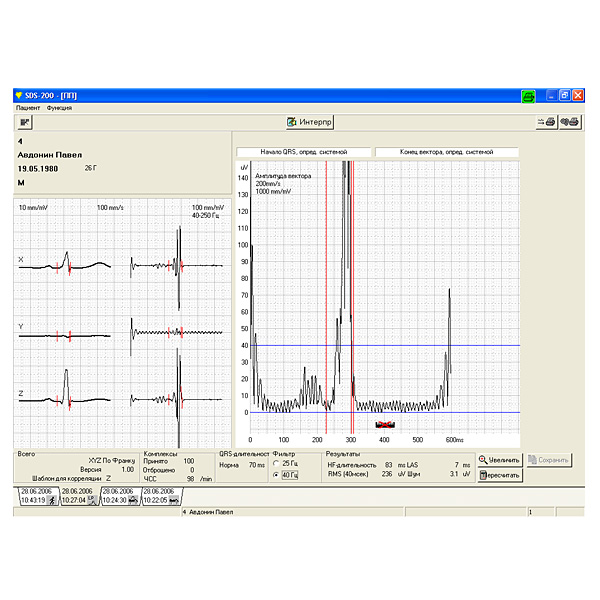The image size is (600, 600).
Task: Click the red-black marker below the graph
Action: coord(386,424)
